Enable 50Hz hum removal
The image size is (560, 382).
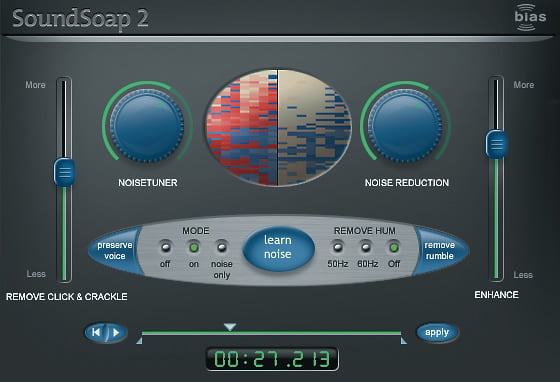coord(338,247)
